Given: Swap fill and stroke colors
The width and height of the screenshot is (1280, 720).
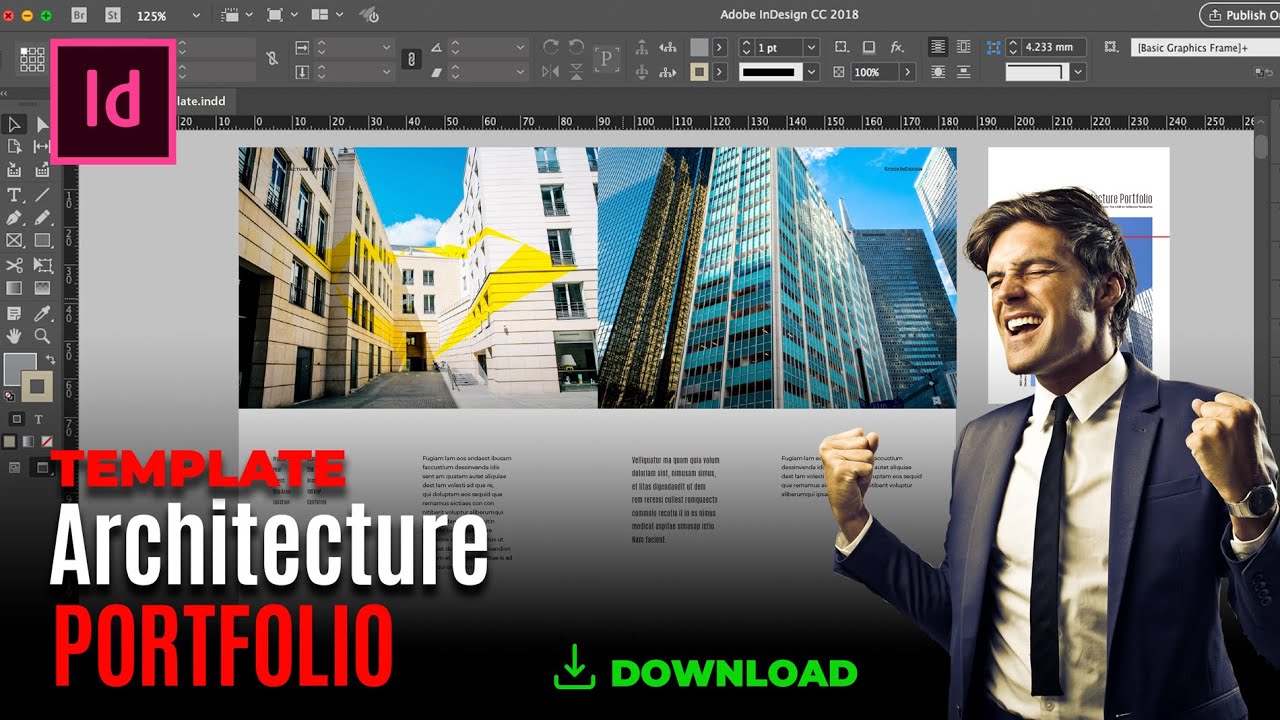Looking at the screenshot, I should pyautogui.click(x=50, y=359).
